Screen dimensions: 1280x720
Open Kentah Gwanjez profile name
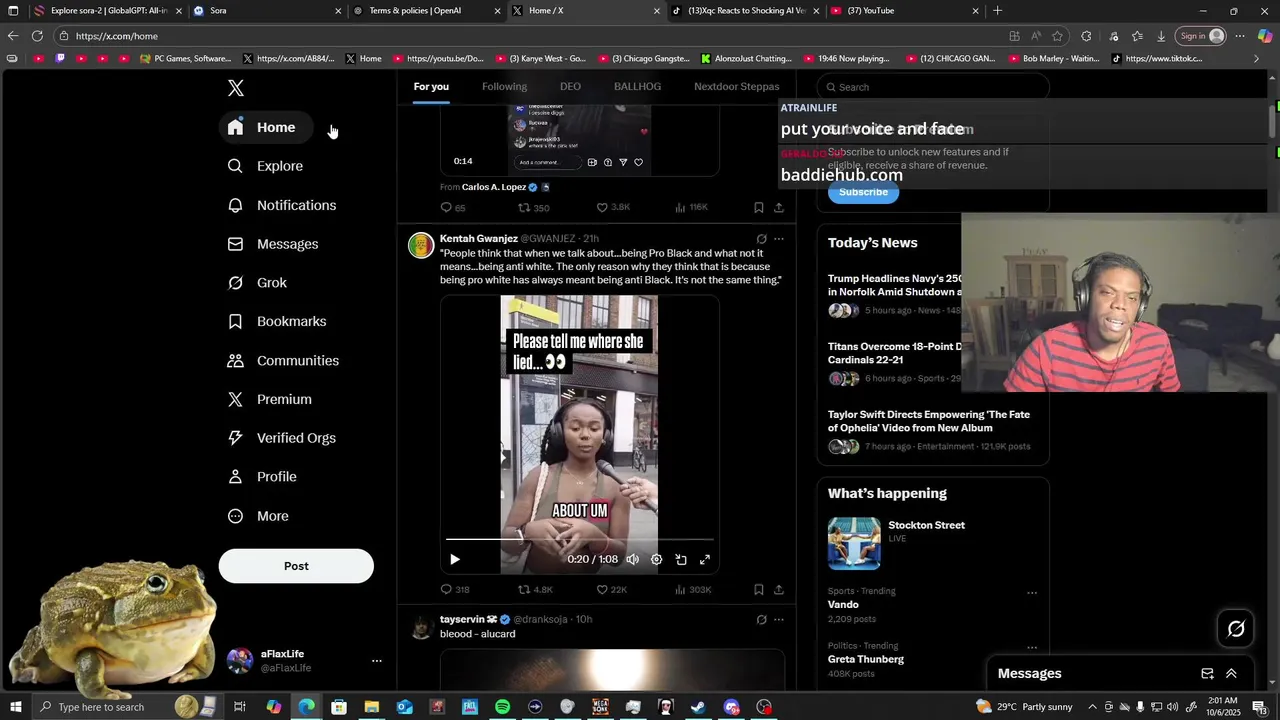click(479, 239)
